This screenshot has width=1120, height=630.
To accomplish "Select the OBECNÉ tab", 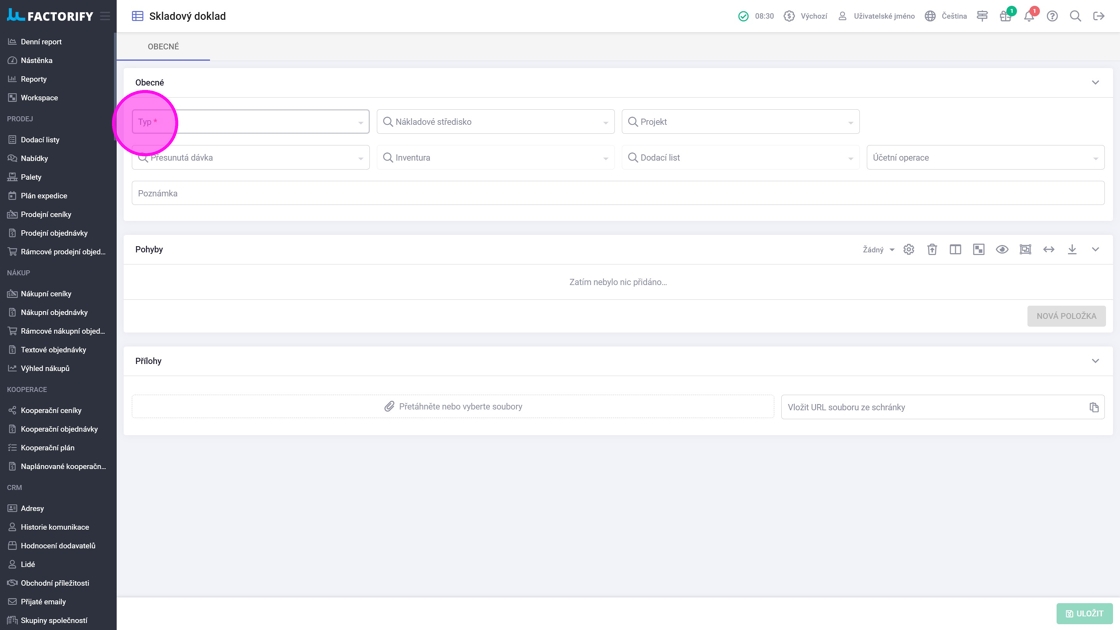I will coord(163,47).
